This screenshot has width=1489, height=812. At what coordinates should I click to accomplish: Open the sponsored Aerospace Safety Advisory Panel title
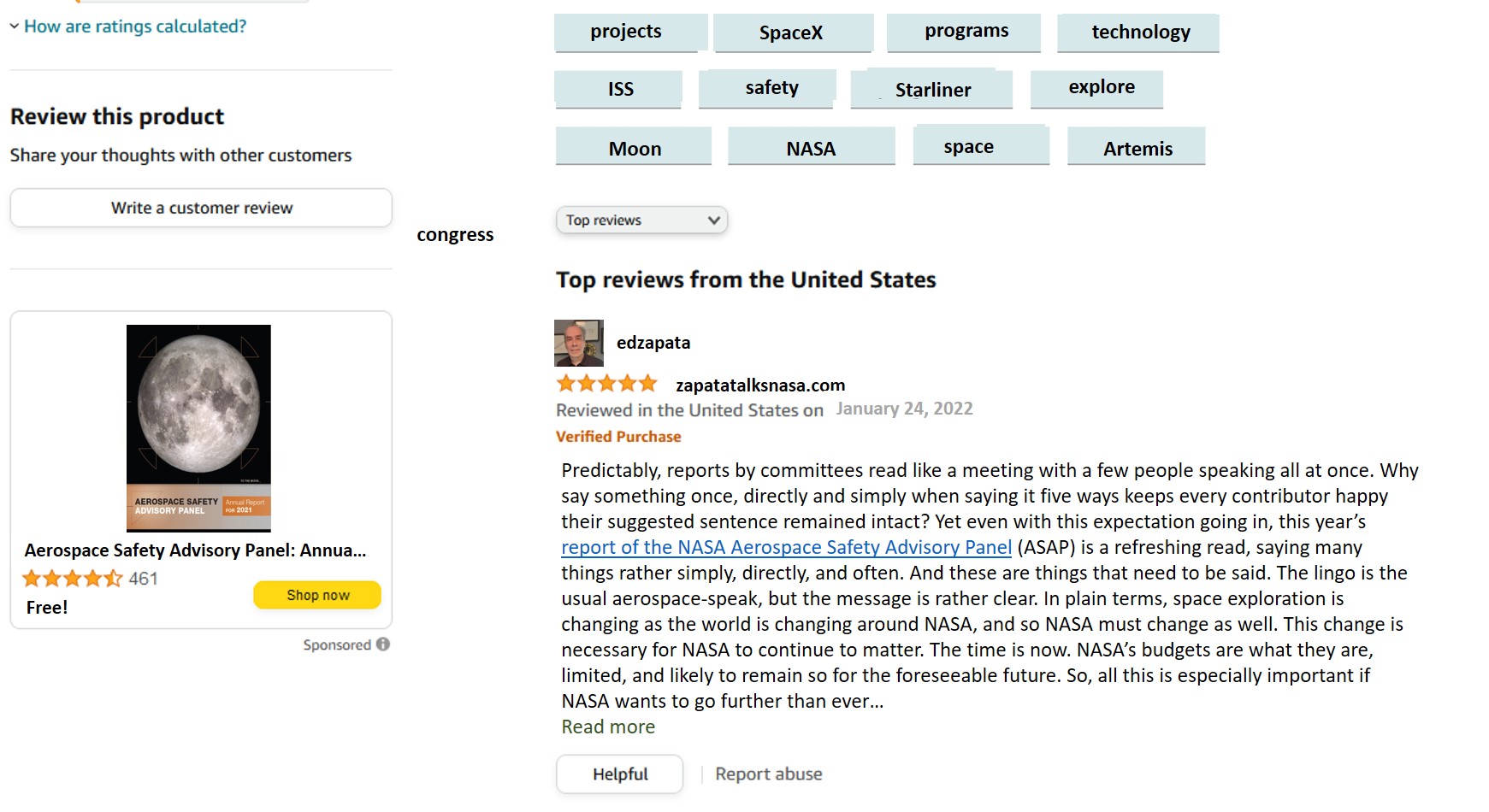(x=195, y=550)
